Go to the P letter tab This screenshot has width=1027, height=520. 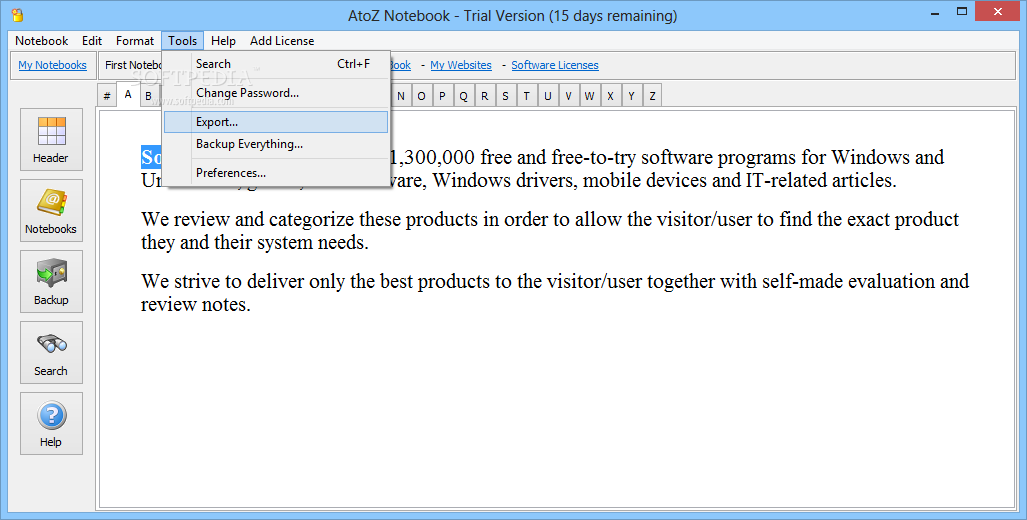(x=442, y=96)
